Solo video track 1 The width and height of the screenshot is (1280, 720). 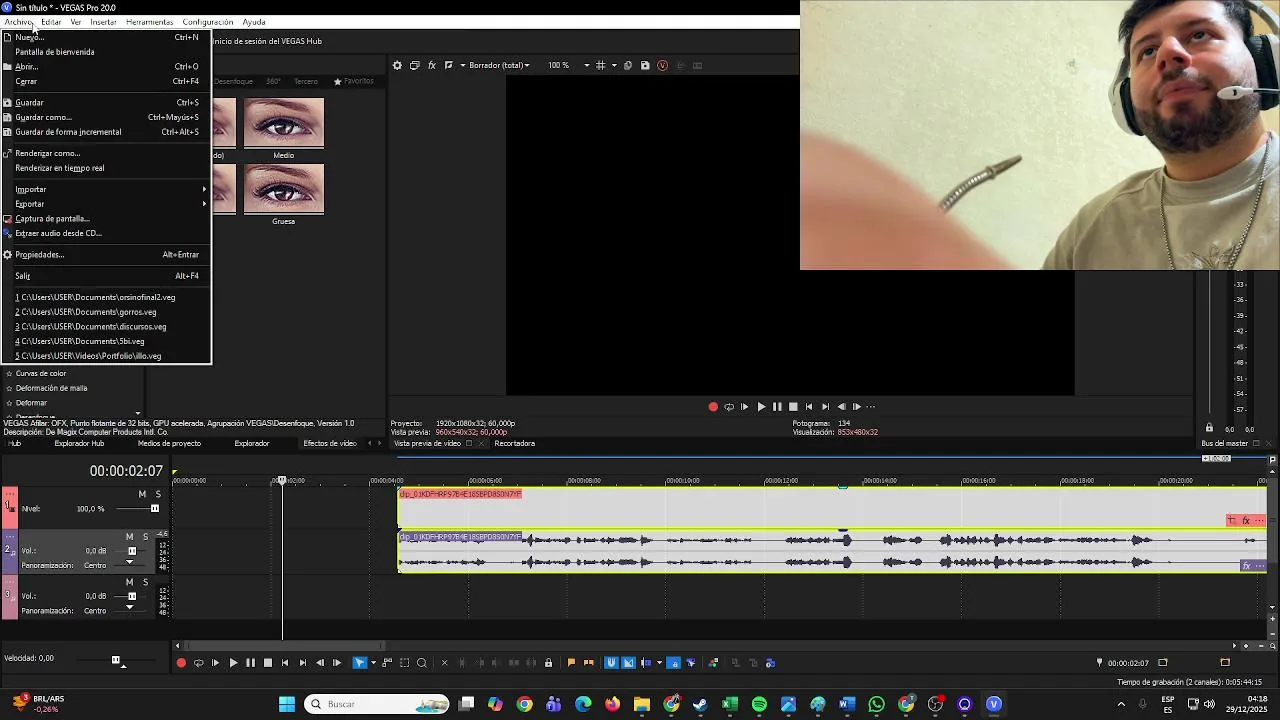(x=158, y=494)
